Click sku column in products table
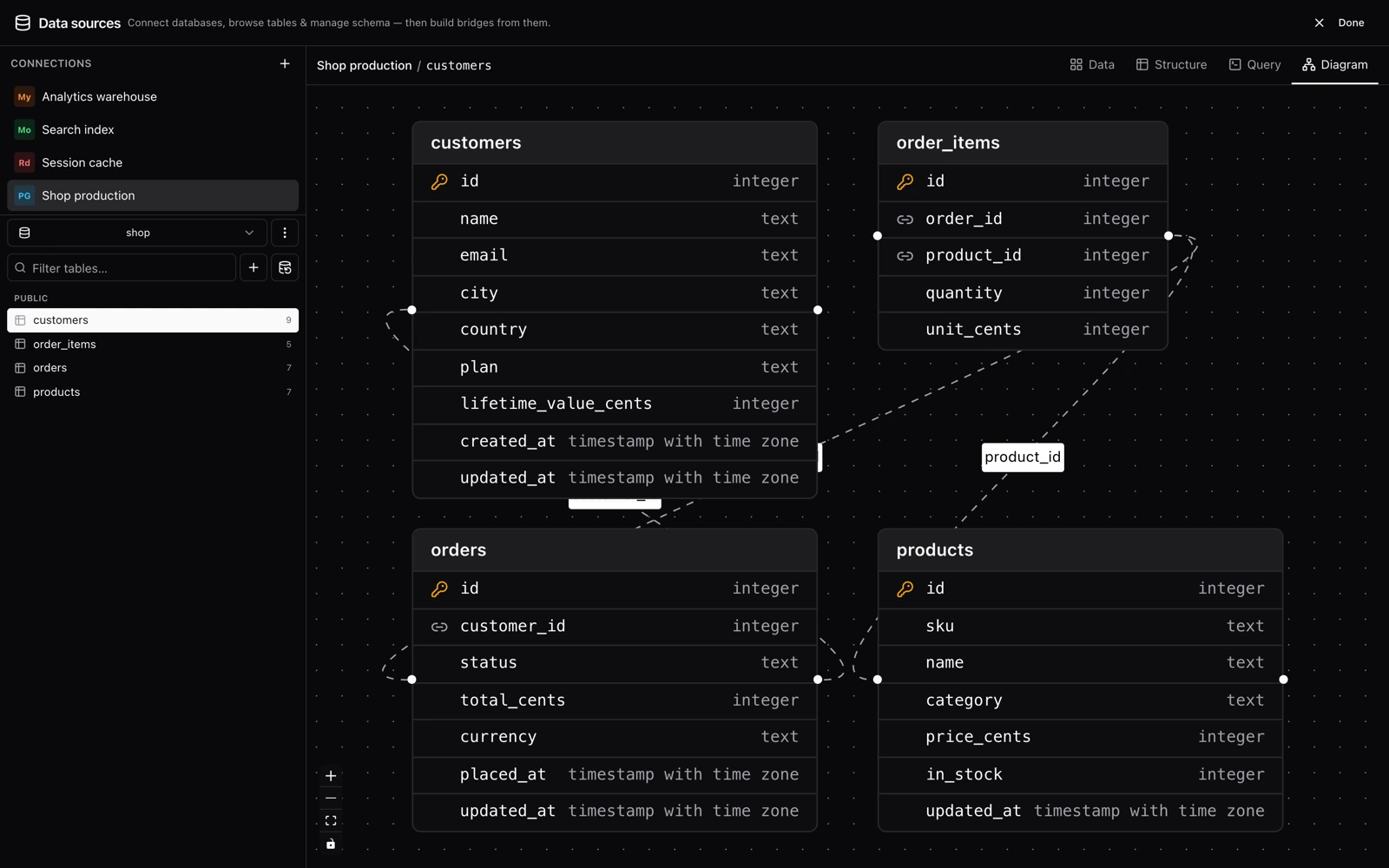 pyautogui.click(x=1080, y=627)
